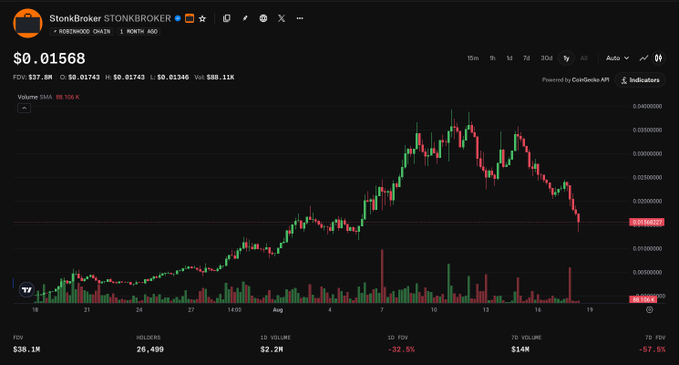
Task: Open the Auto interval dropdown
Action: pos(617,58)
